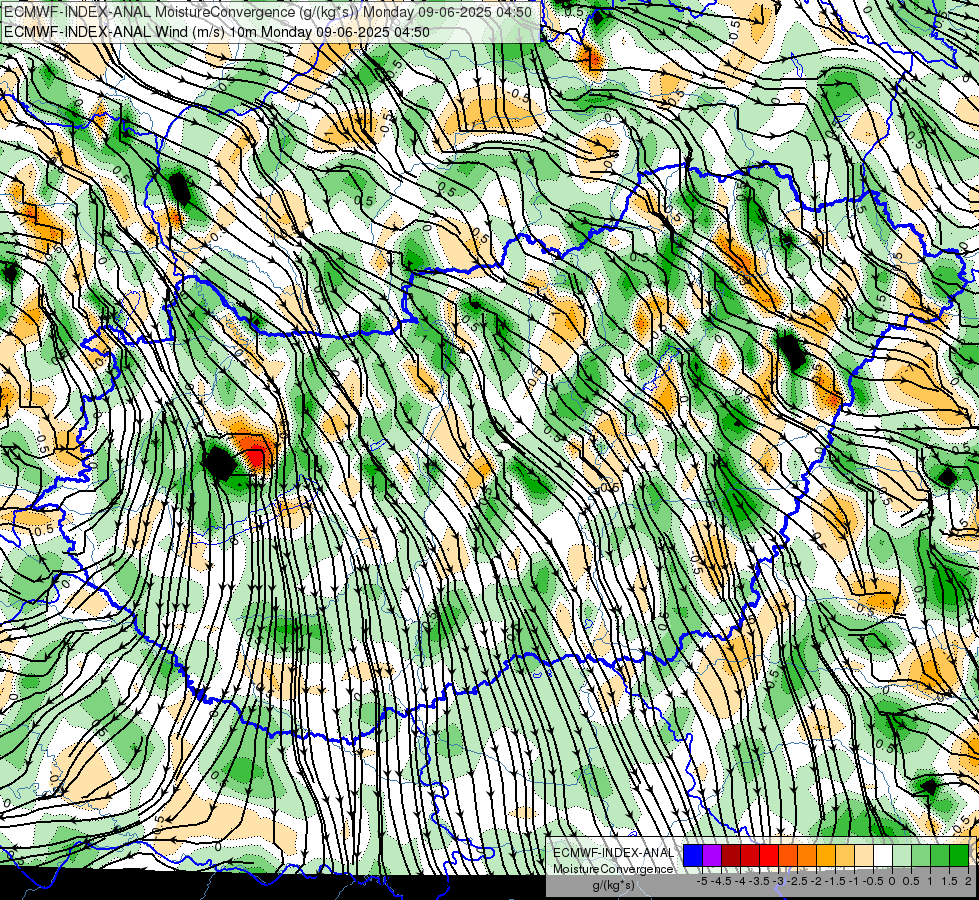This screenshot has height=900, width=979.
Task: Click the blue swatch in the color scale
Action: point(693,856)
